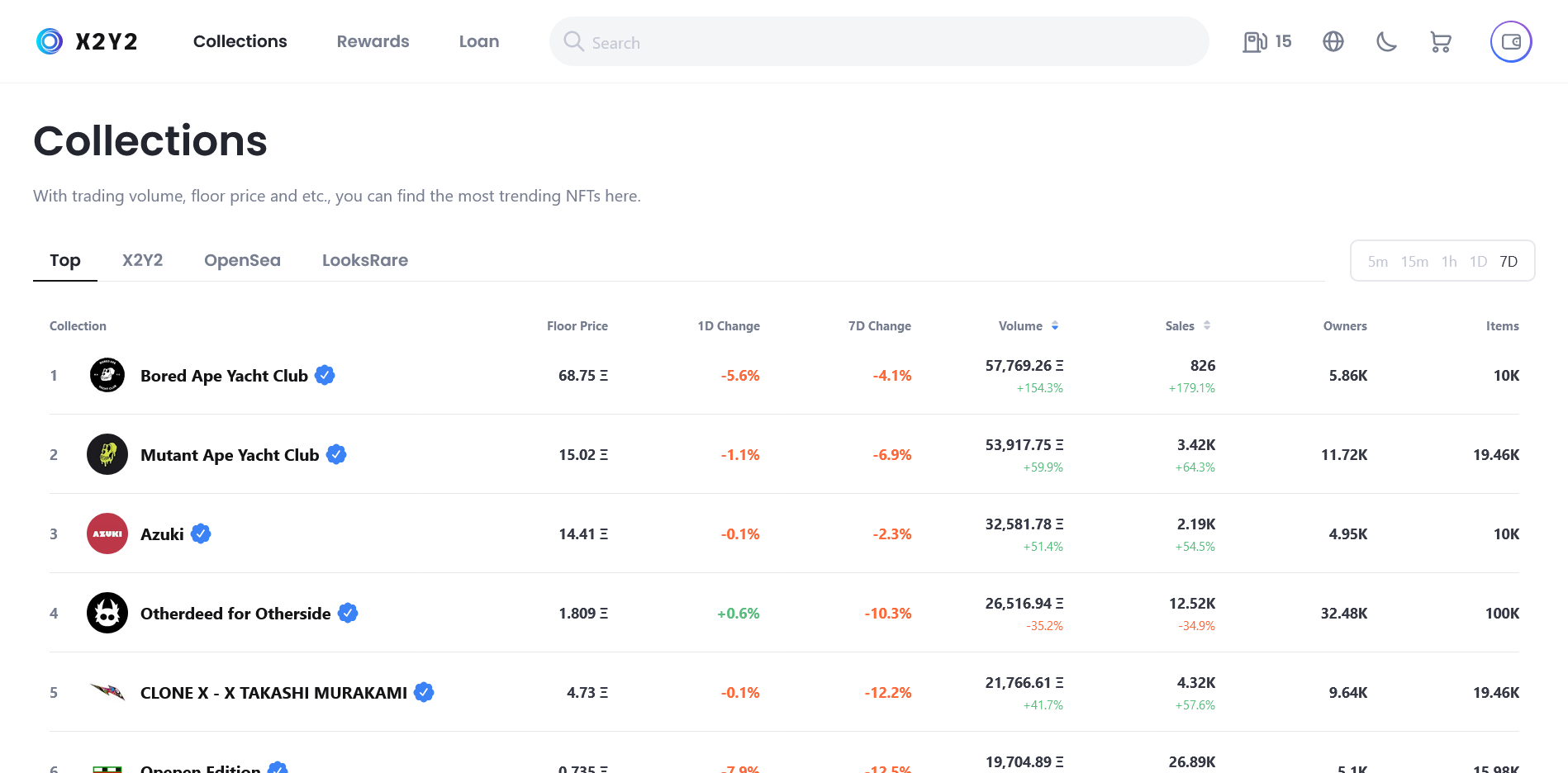Select the Top tab
The image size is (1568, 773).
(65, 260)
